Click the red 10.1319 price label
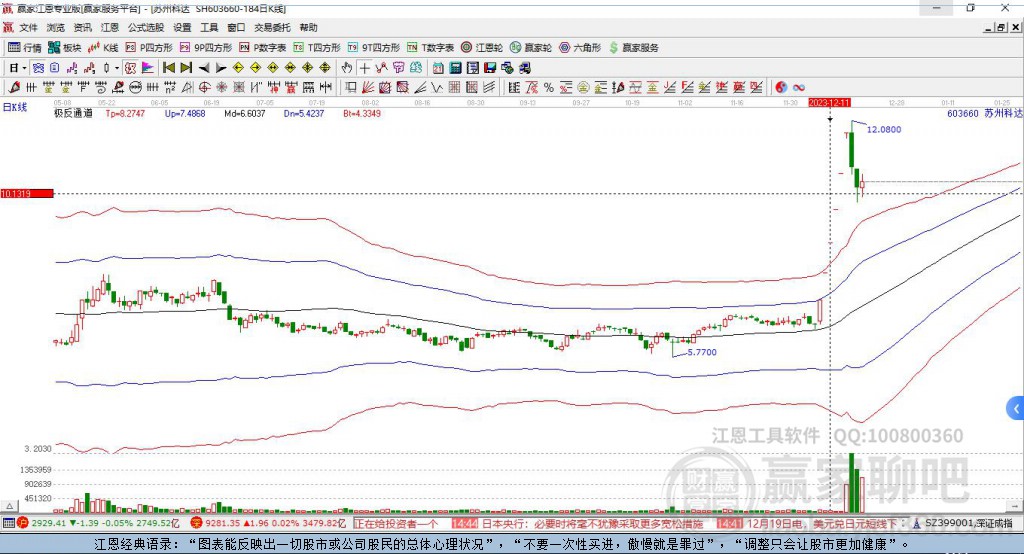Screen dimensions: 1024x554 27,193
